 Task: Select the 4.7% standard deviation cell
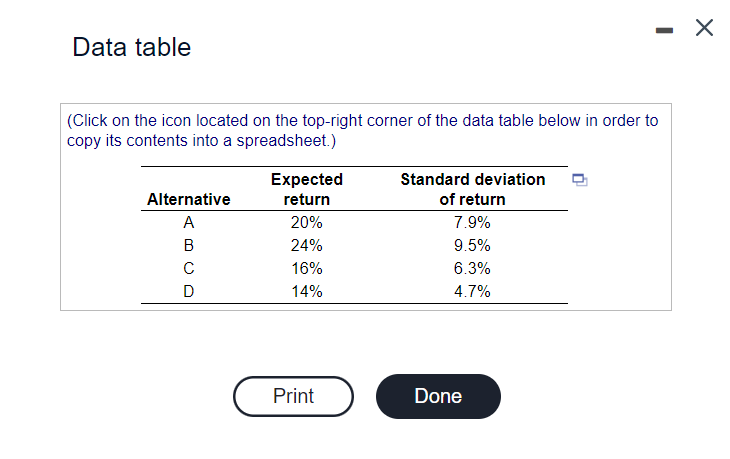pyautogui.click(x=472, y=291)
